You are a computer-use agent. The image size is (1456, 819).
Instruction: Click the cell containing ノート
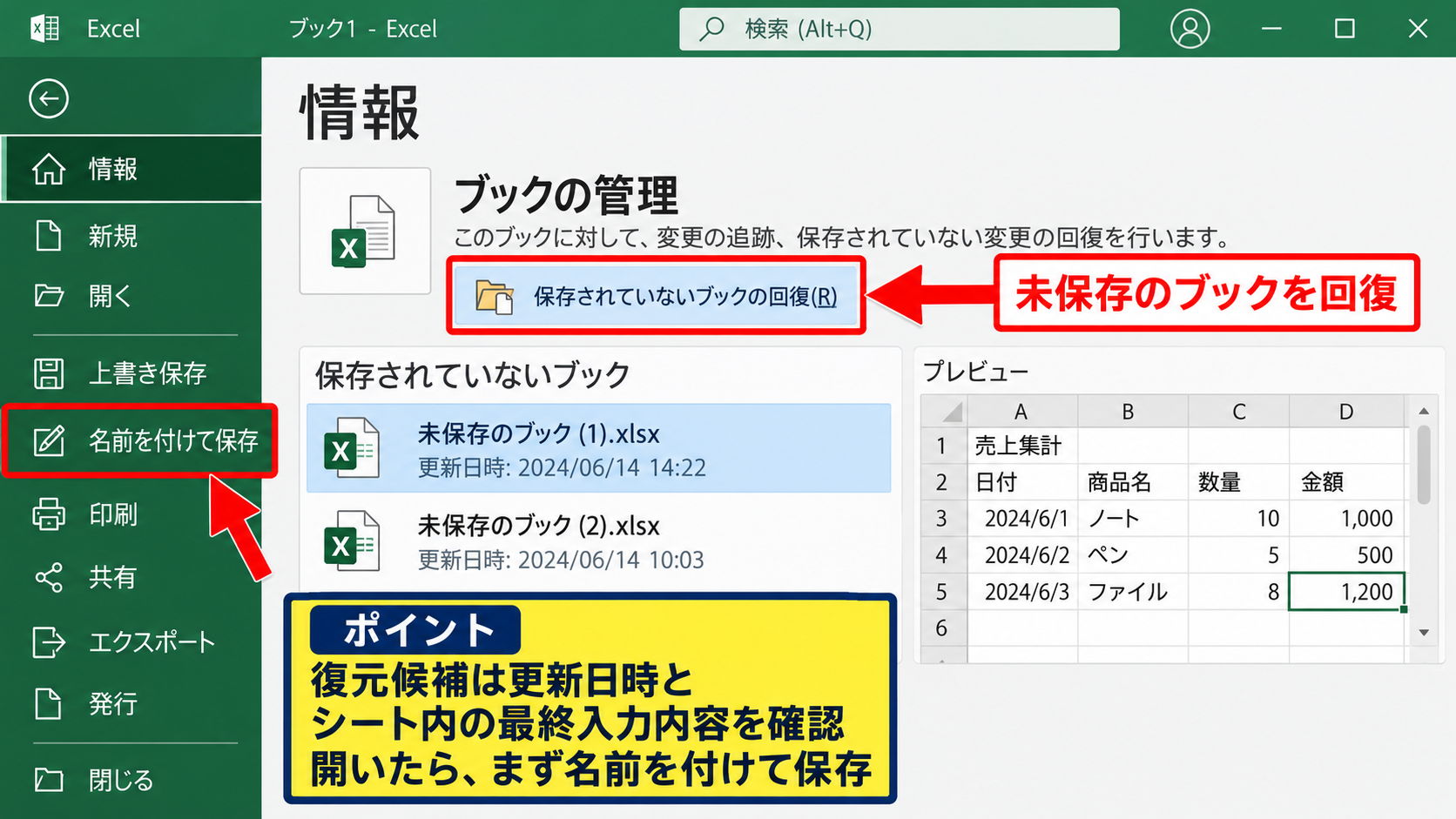pyautogui.click(x=1133, y=519)
